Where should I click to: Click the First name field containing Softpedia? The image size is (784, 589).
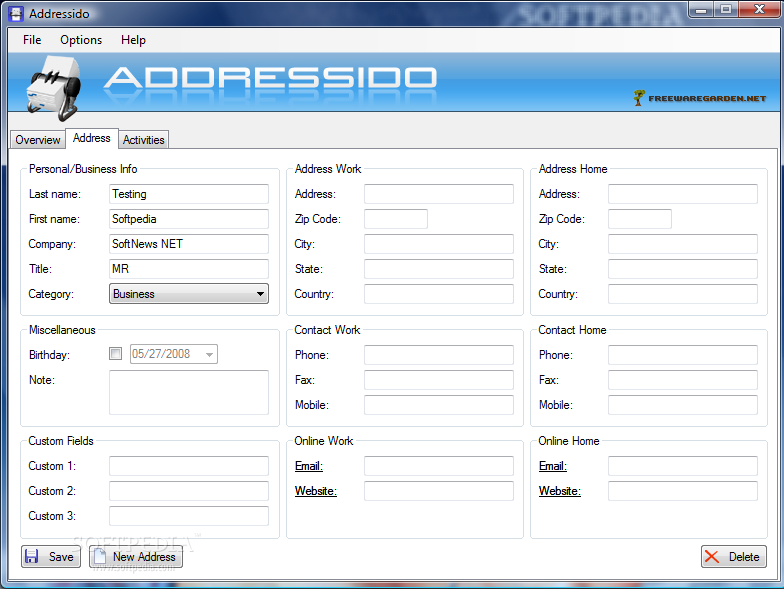(188, 219)
